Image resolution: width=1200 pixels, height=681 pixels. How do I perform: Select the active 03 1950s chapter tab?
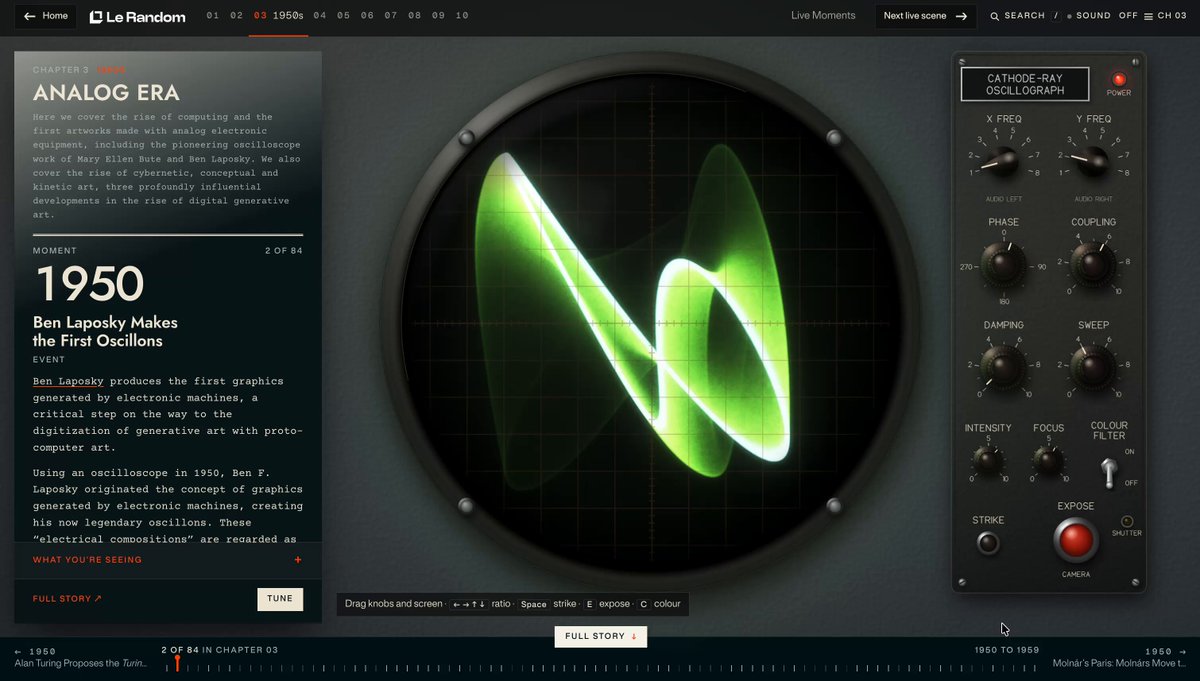[278, 16]
